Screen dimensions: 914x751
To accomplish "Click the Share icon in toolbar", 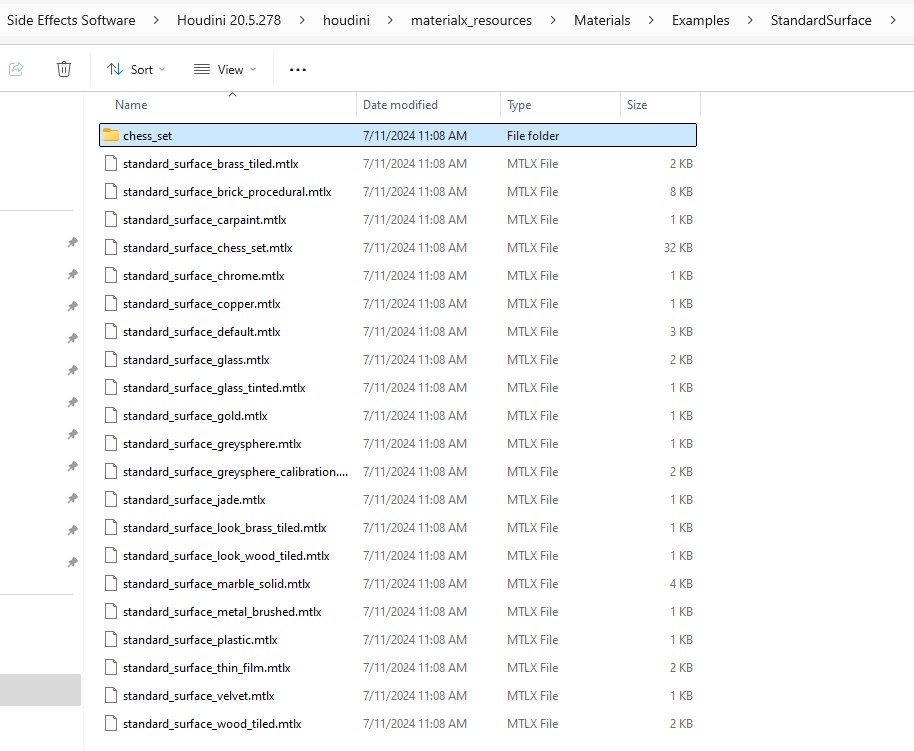I will 16,69.
